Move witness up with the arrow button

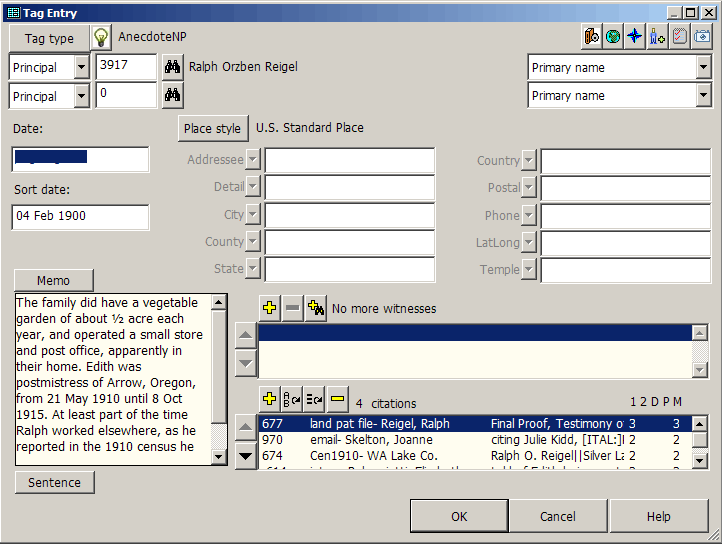(246, 335)
